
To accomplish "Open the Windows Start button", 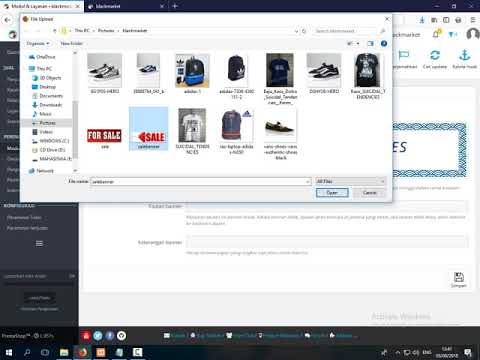I will coord(9,352).
